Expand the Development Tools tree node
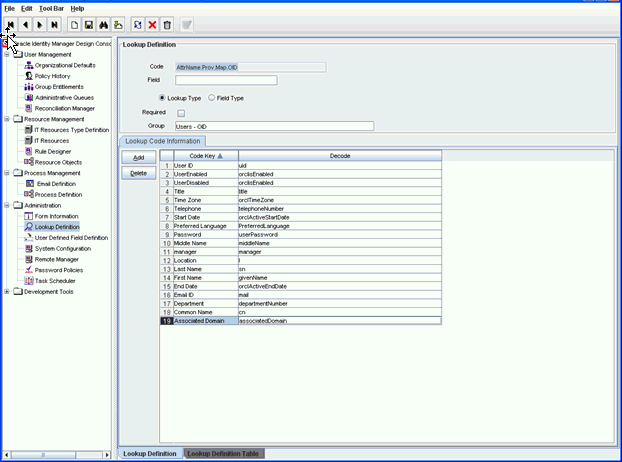The width and height of the screenshot is (622, 462). point(7,291)
